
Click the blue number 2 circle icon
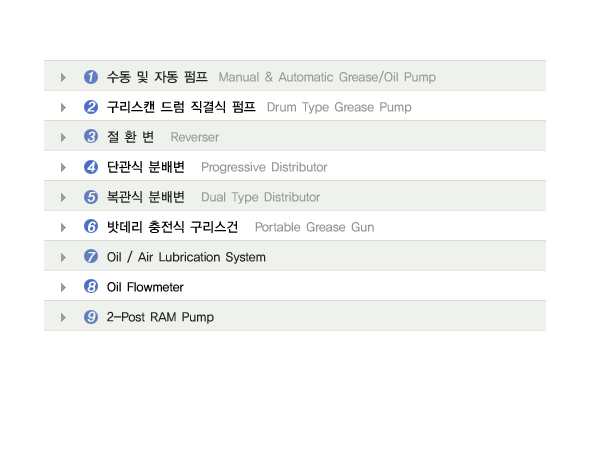(91, 107)
